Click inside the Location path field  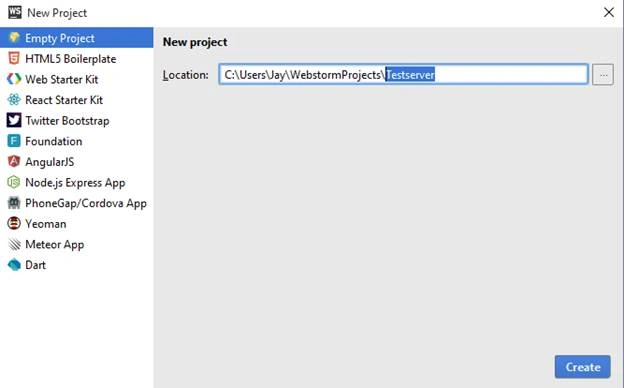coord(403,74)
